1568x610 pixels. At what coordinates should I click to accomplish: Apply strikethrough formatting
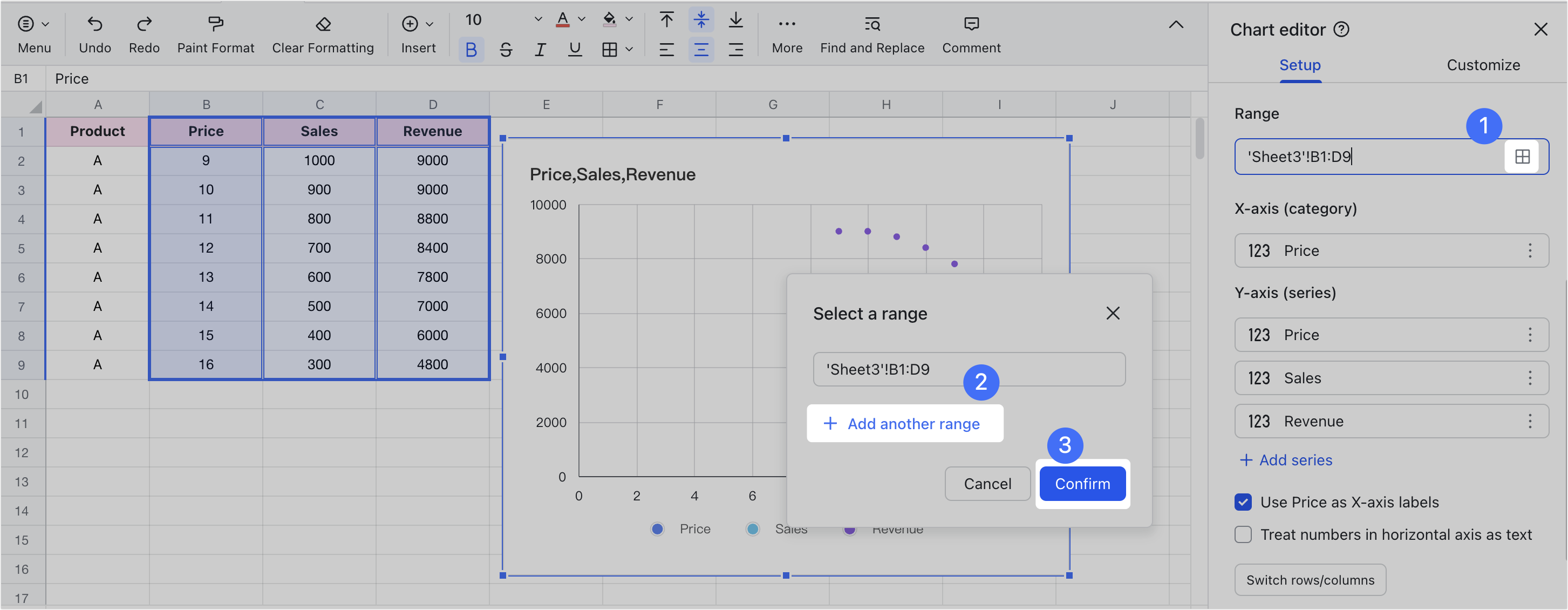[x=505, y=50]
